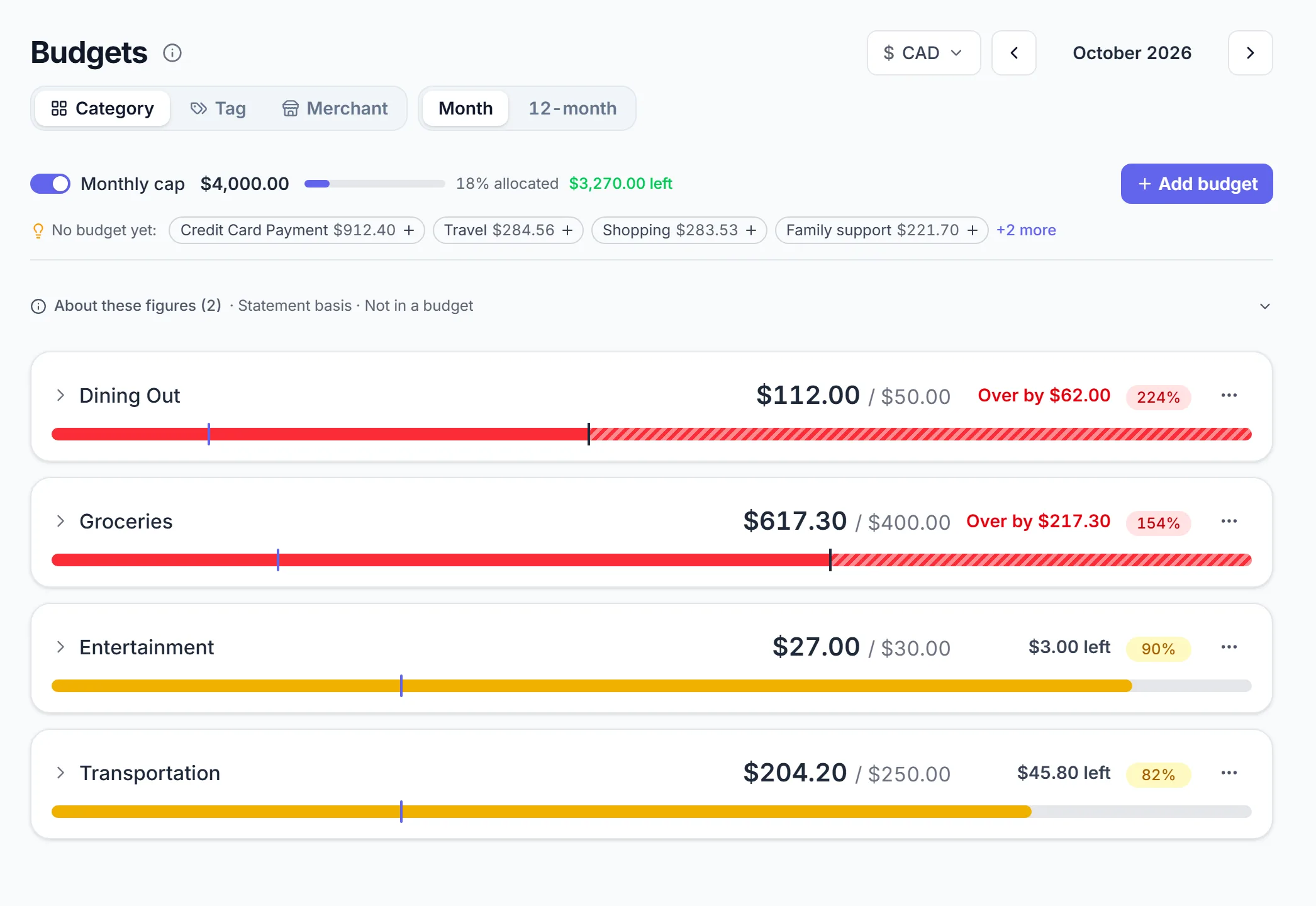Open more options for Transportation
This screenshot has height=906, width=1316.
coord(1229,773)
